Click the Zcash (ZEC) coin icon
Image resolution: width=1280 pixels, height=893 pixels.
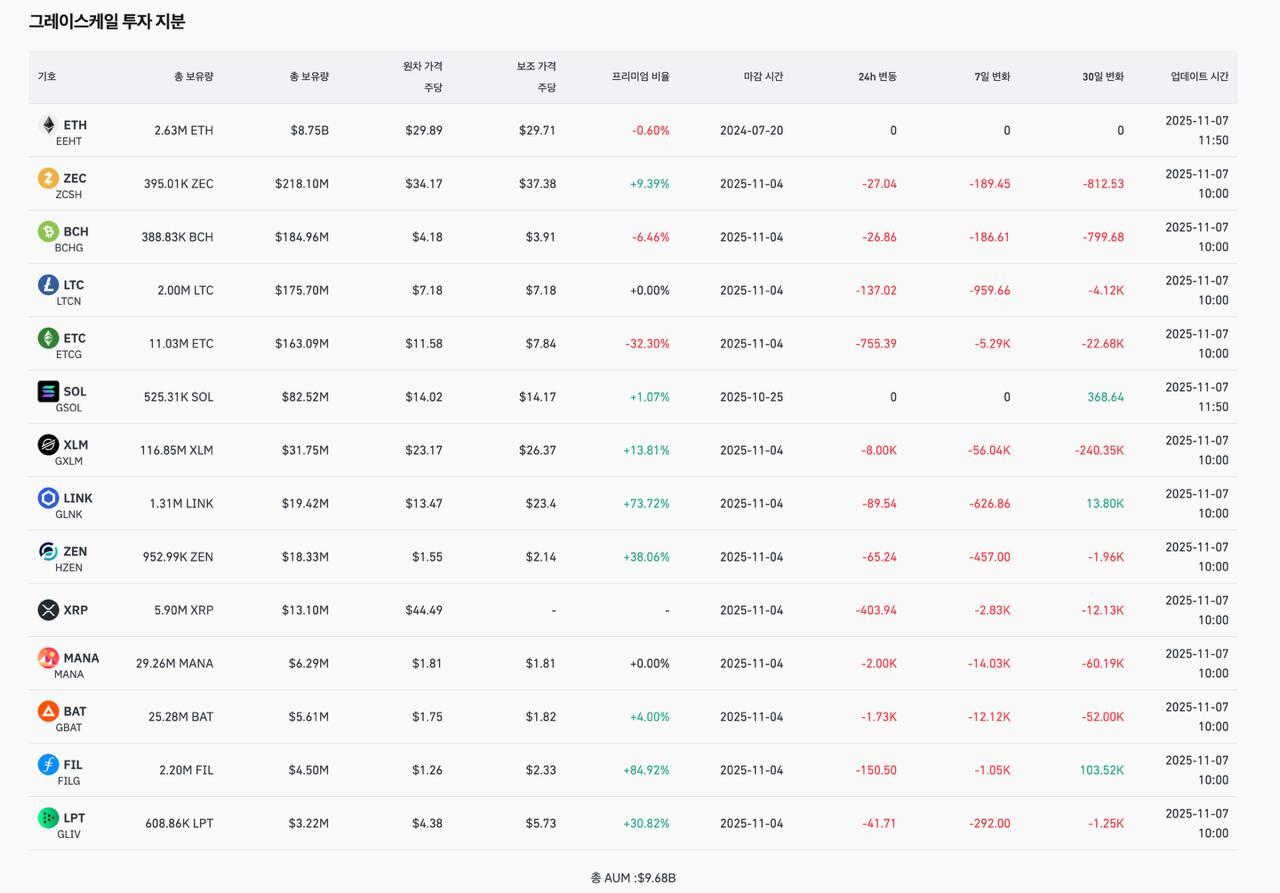click(48, 178)
